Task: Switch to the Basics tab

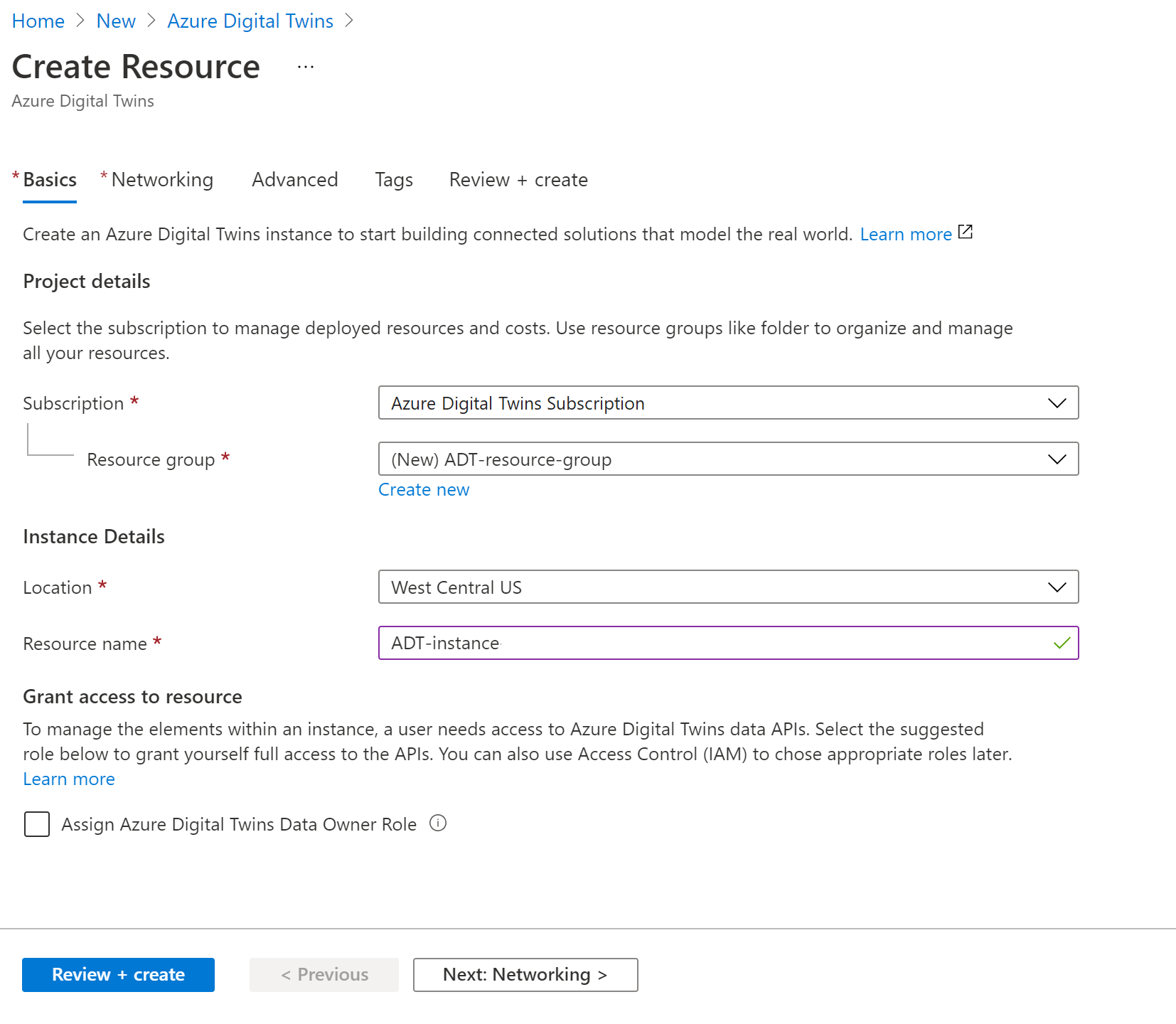Action: click(x=50, y=180)
